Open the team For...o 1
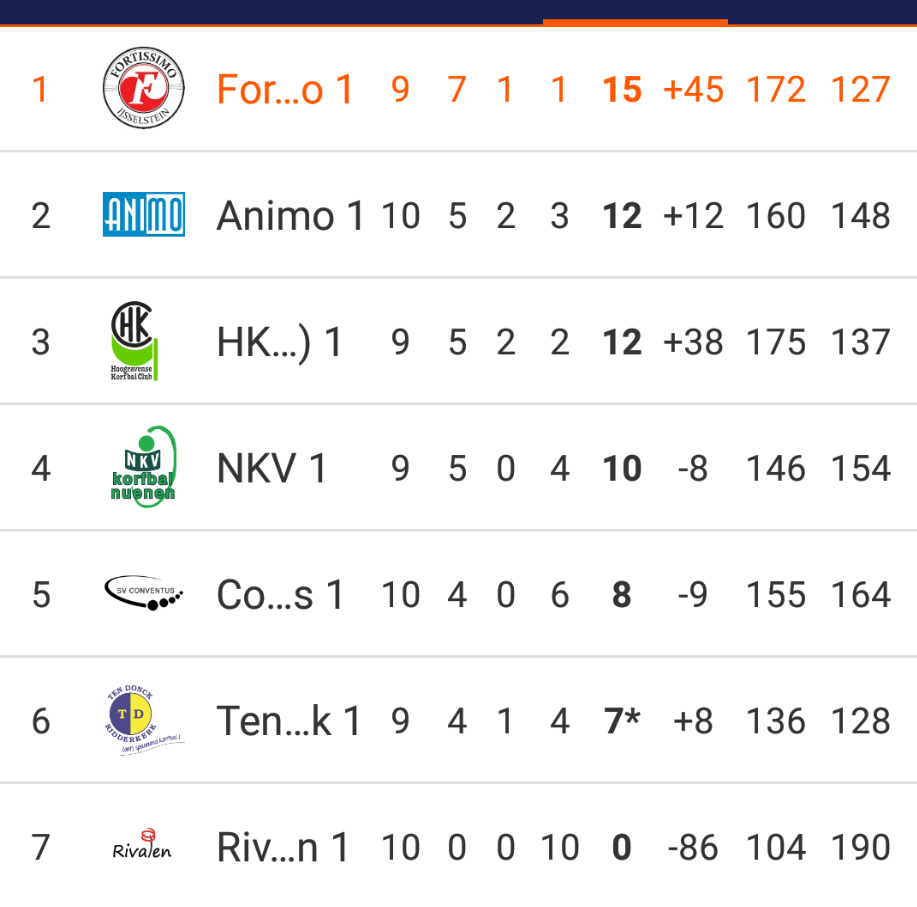917x907 pixels. point(285,89)
